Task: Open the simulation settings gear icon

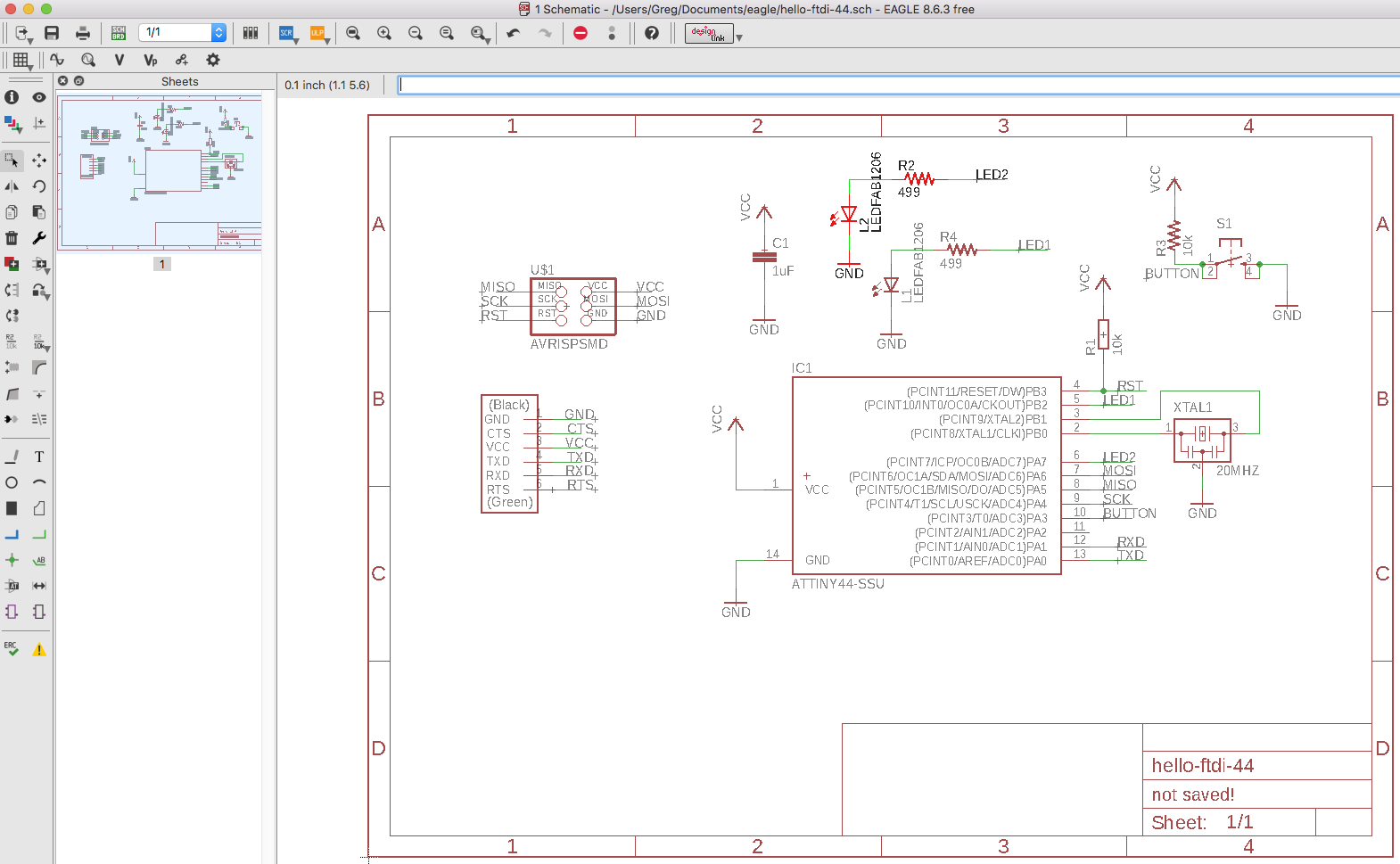Action: (x=212, y=60)
